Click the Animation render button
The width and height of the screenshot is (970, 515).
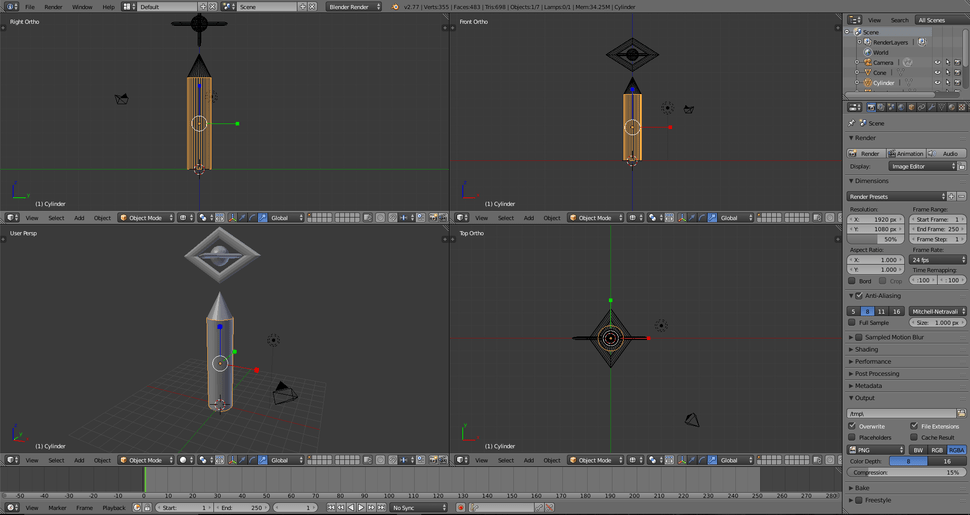(906, 153)
